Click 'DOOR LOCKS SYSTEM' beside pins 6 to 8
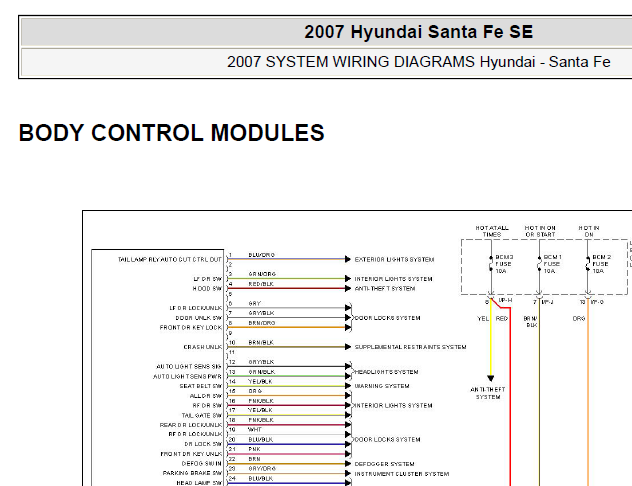 (387, 318)
